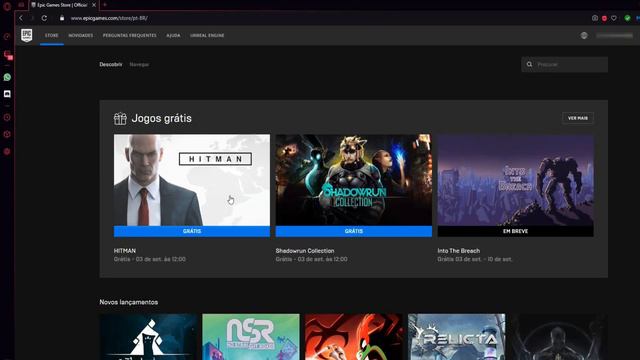Click the snapshot camera icon in address bar
This screenshot has height=360, width=640.
coord(595,18)
